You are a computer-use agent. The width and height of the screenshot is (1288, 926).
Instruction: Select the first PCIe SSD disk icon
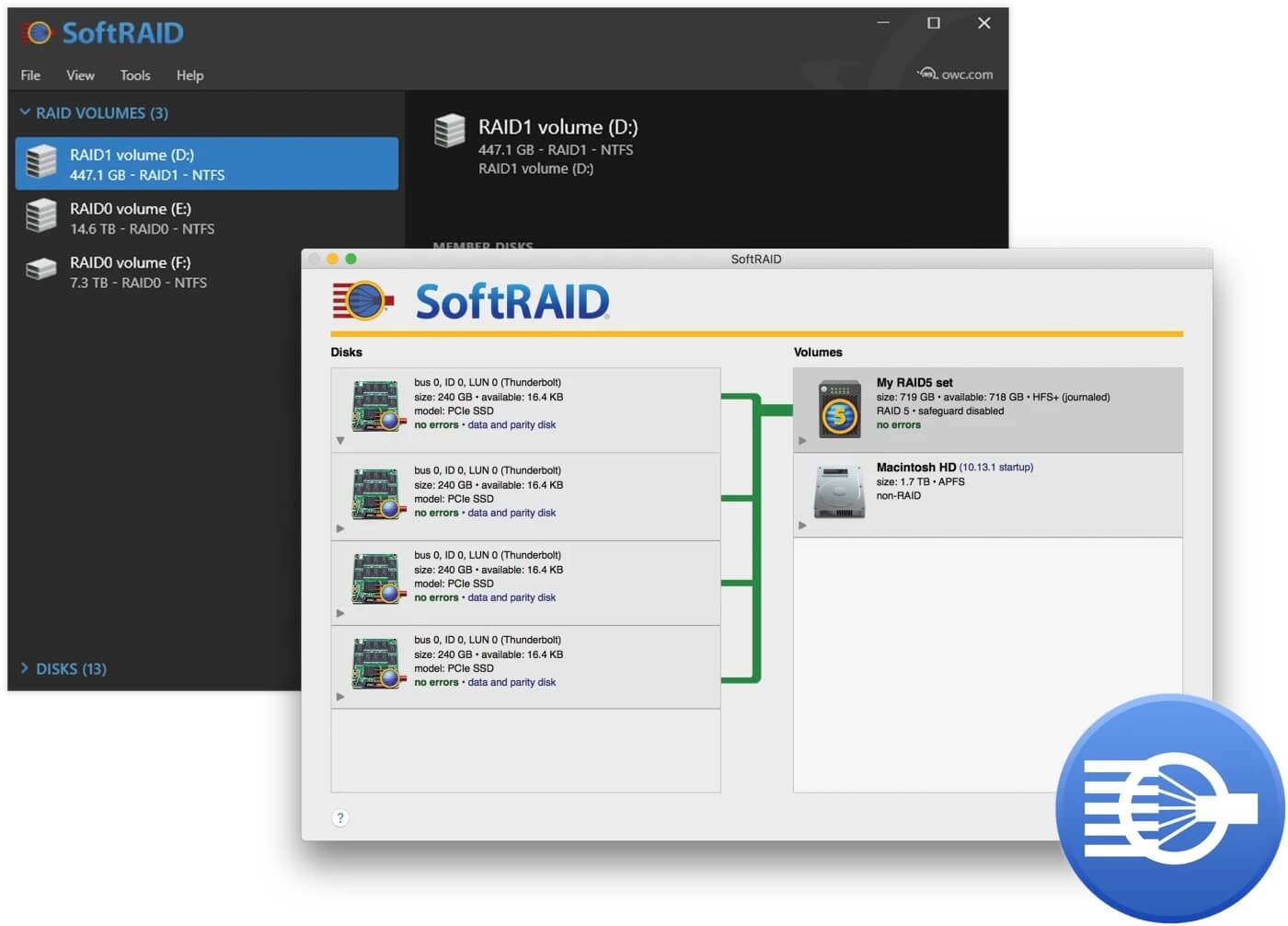click(378, 406)
